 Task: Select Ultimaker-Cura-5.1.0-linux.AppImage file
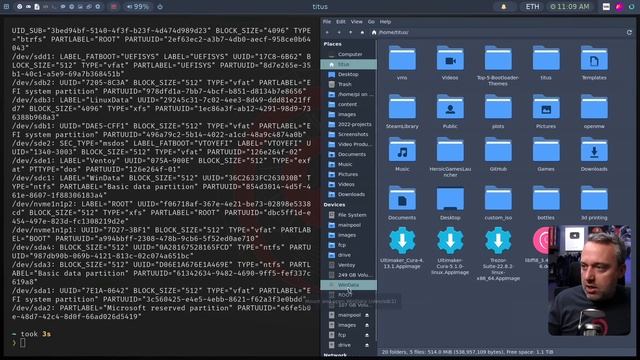coord(450,251)
